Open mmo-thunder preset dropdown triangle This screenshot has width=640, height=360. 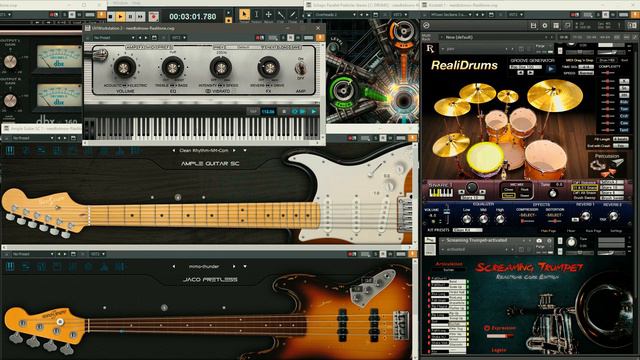pyautogui.click(x=245, y=267)
